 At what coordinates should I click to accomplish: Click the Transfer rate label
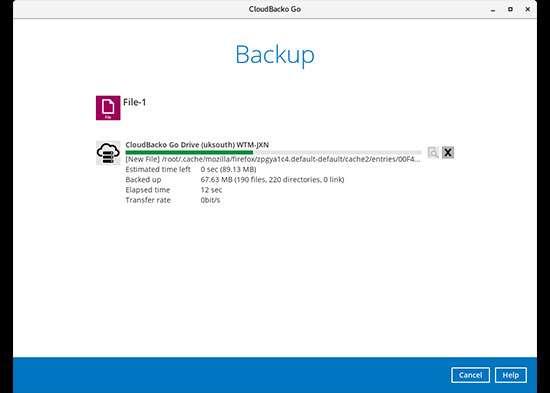click(x=148, y=200)
